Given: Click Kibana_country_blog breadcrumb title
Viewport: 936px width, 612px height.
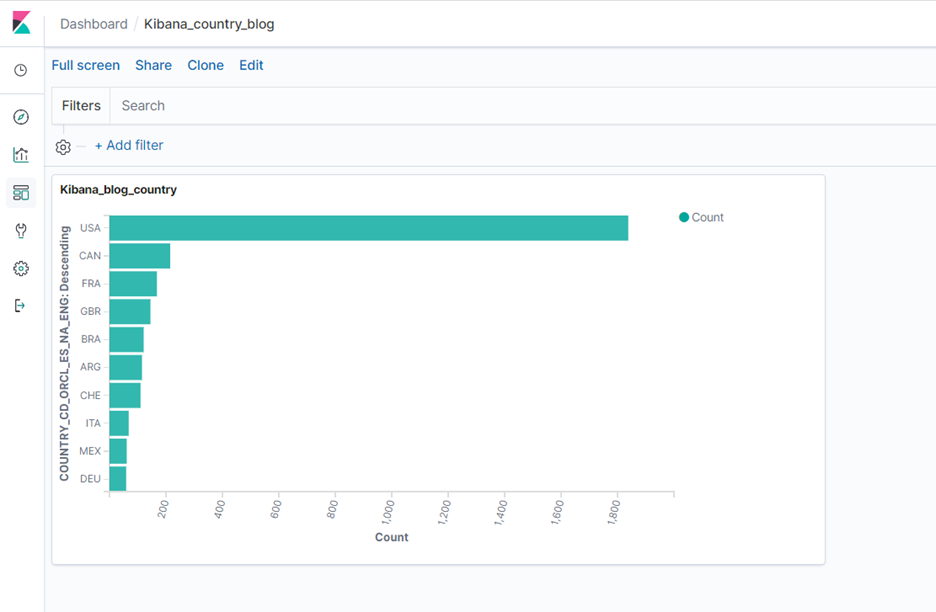Looking at the screenshot, I should click(209, 24).
